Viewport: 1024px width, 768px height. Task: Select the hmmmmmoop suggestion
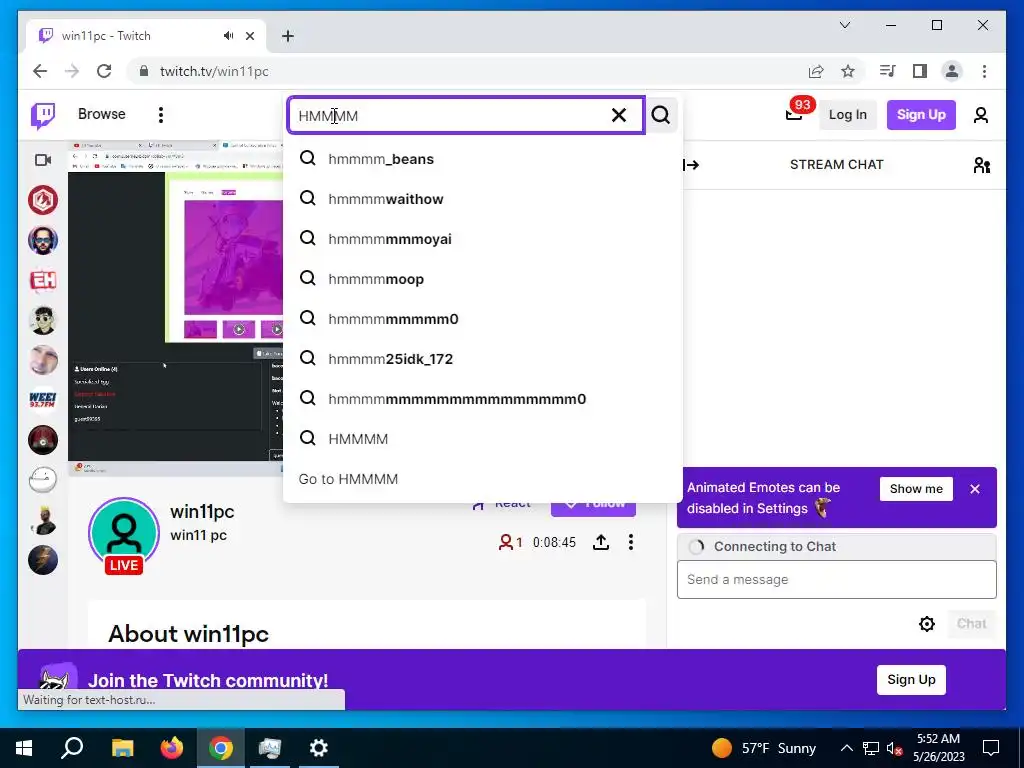(x=483, y=279)
